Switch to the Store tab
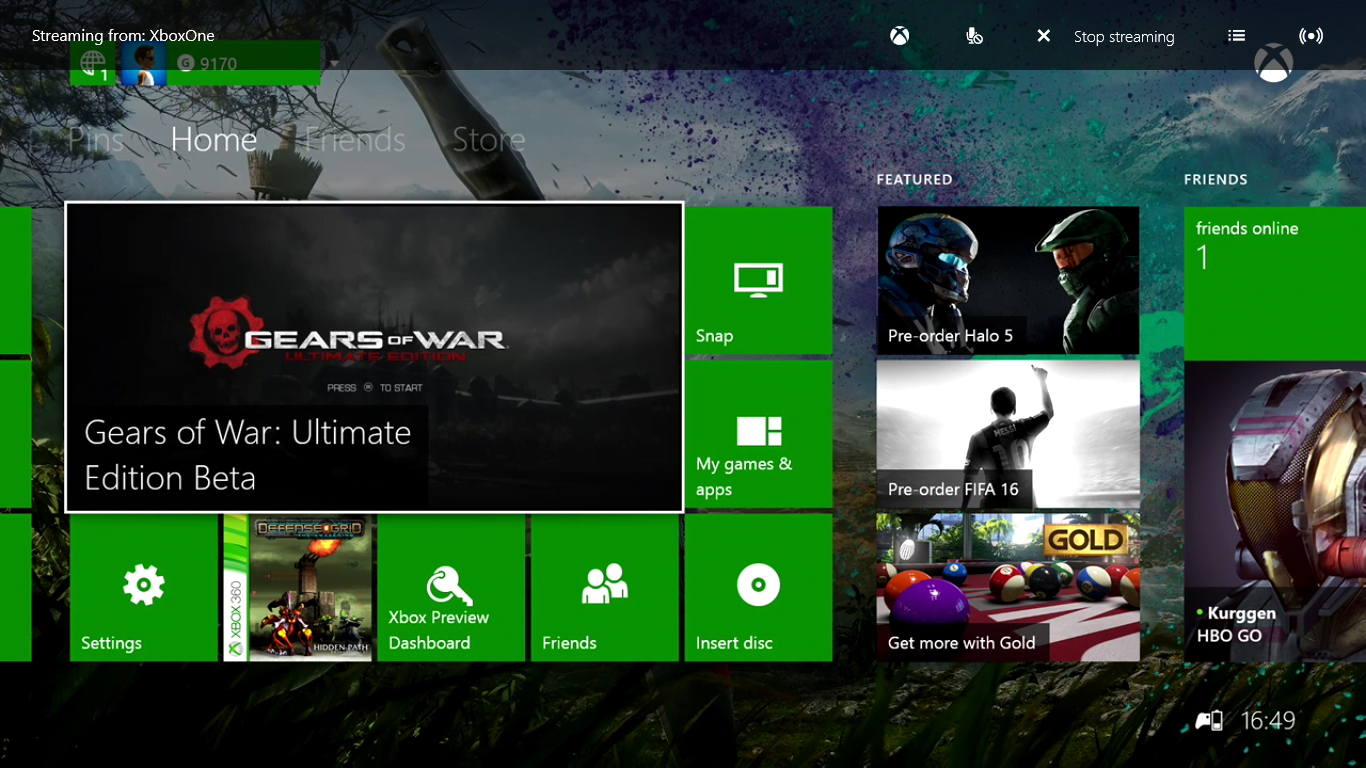Viewport: 1366px width, 768px height. (x=488, y=140)
